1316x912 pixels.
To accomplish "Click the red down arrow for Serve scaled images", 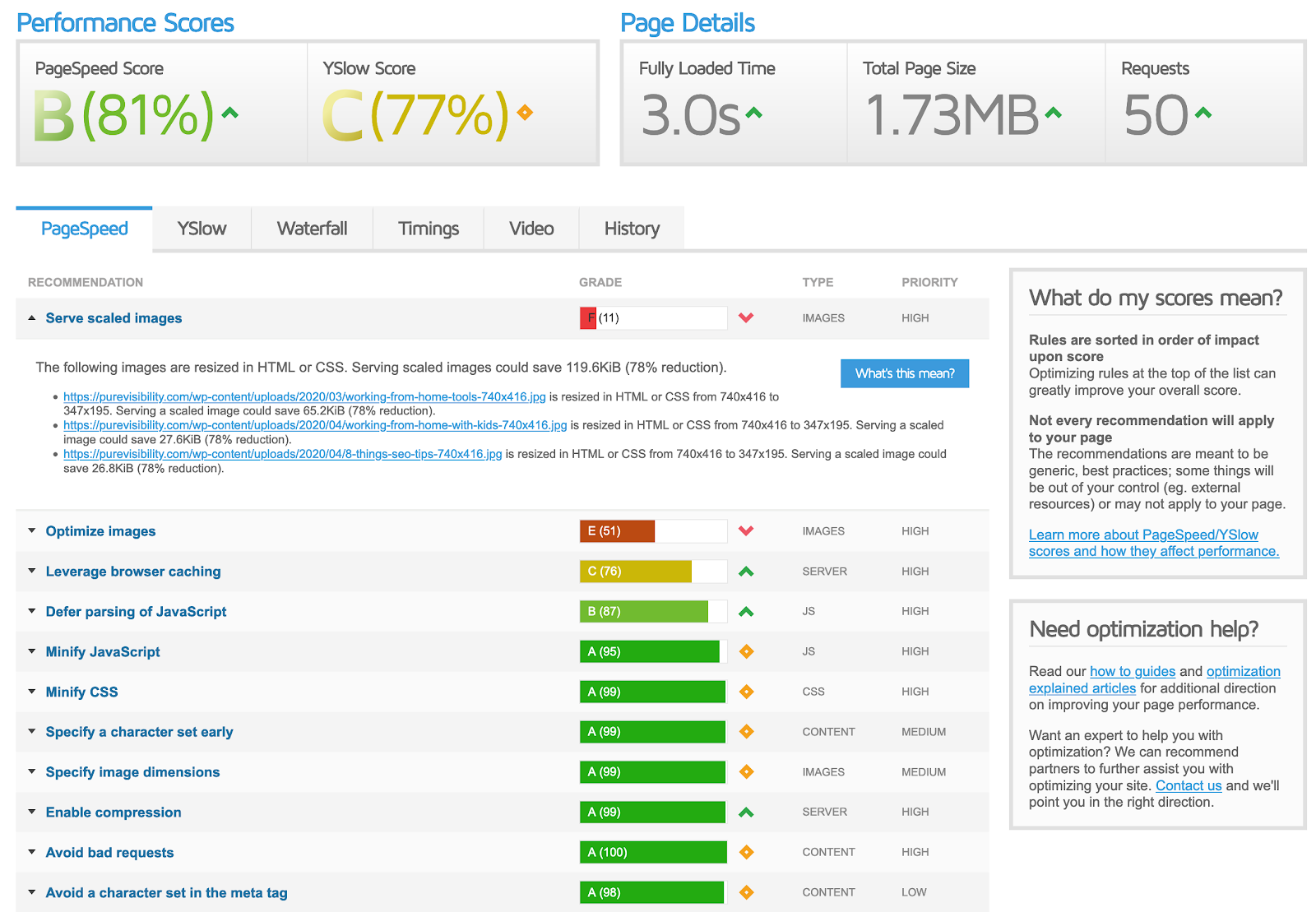I will [x=746, y=318].
